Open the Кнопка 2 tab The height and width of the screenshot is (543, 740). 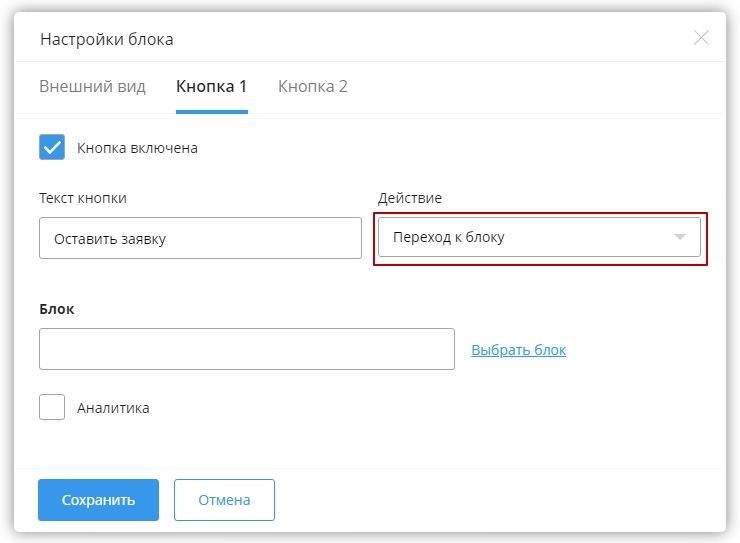click(x=312, y=86)
